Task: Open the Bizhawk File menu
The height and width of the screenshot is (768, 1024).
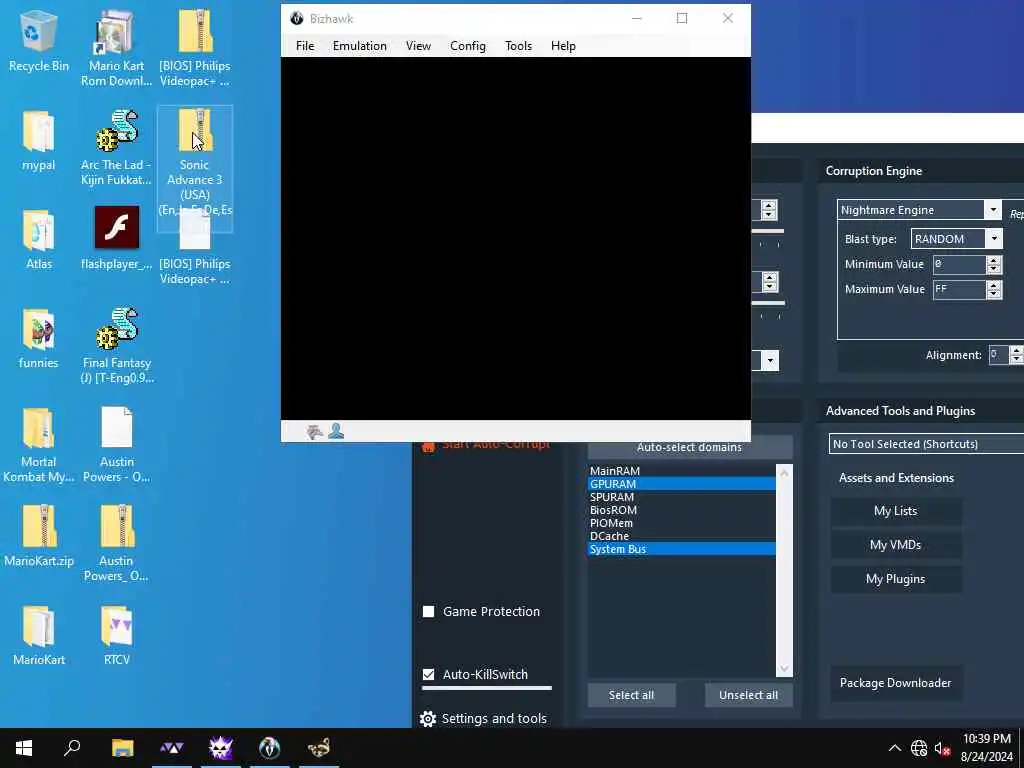Action: 305,46
